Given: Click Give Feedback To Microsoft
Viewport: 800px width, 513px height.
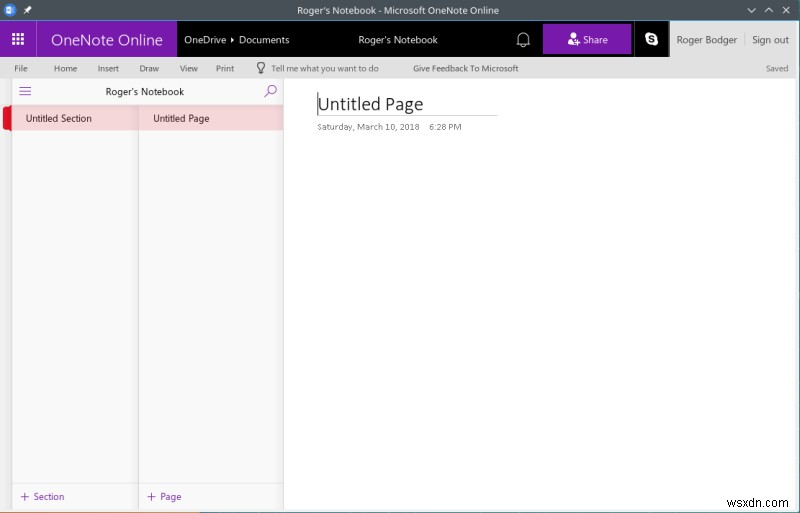Looking at the screenshot, I should pyautogui.click(x=465, y=68).
